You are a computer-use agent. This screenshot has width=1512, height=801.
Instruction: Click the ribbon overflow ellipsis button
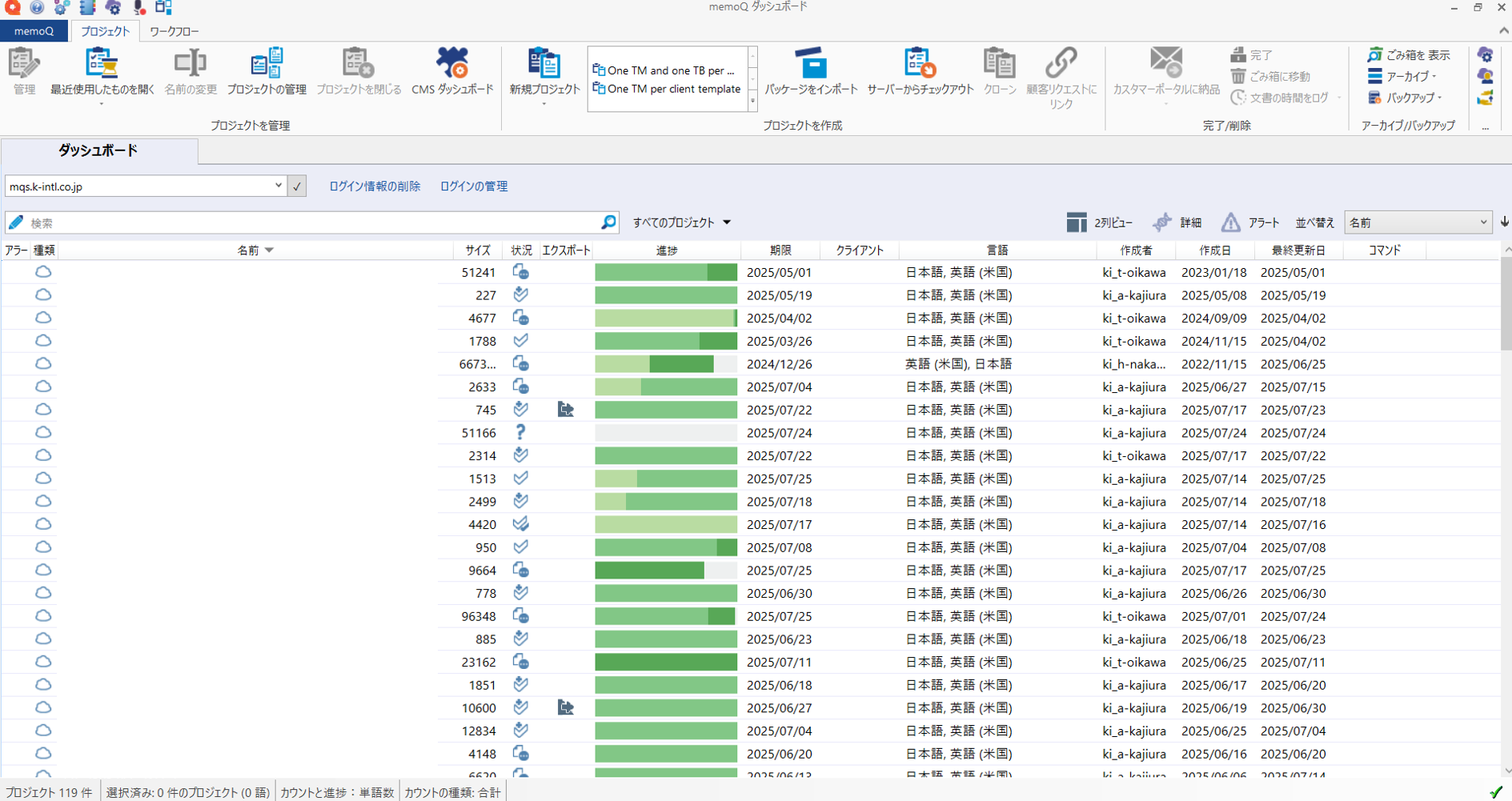(1486, 126)
